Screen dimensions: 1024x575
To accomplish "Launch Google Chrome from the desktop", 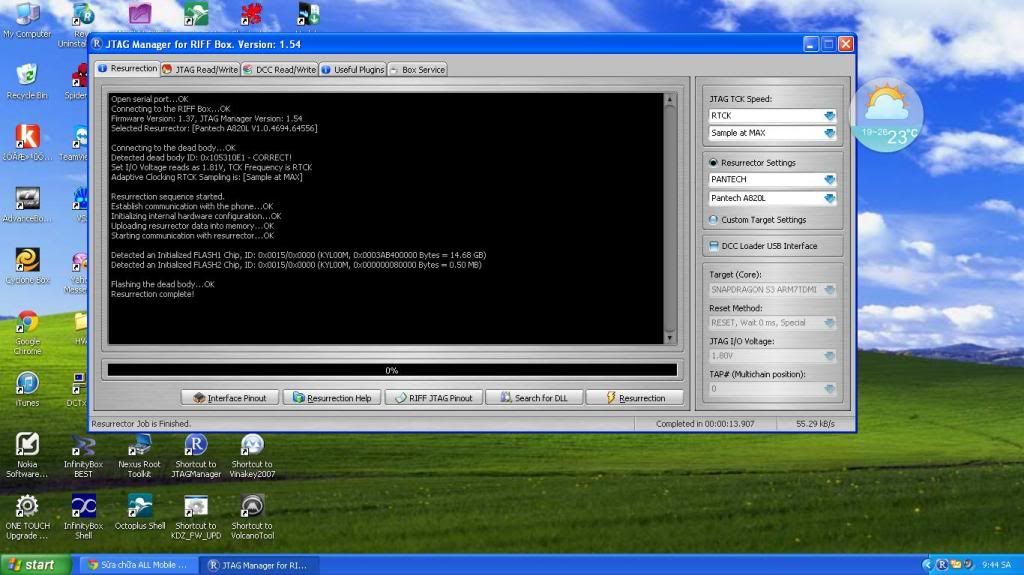I will (27, 332).
